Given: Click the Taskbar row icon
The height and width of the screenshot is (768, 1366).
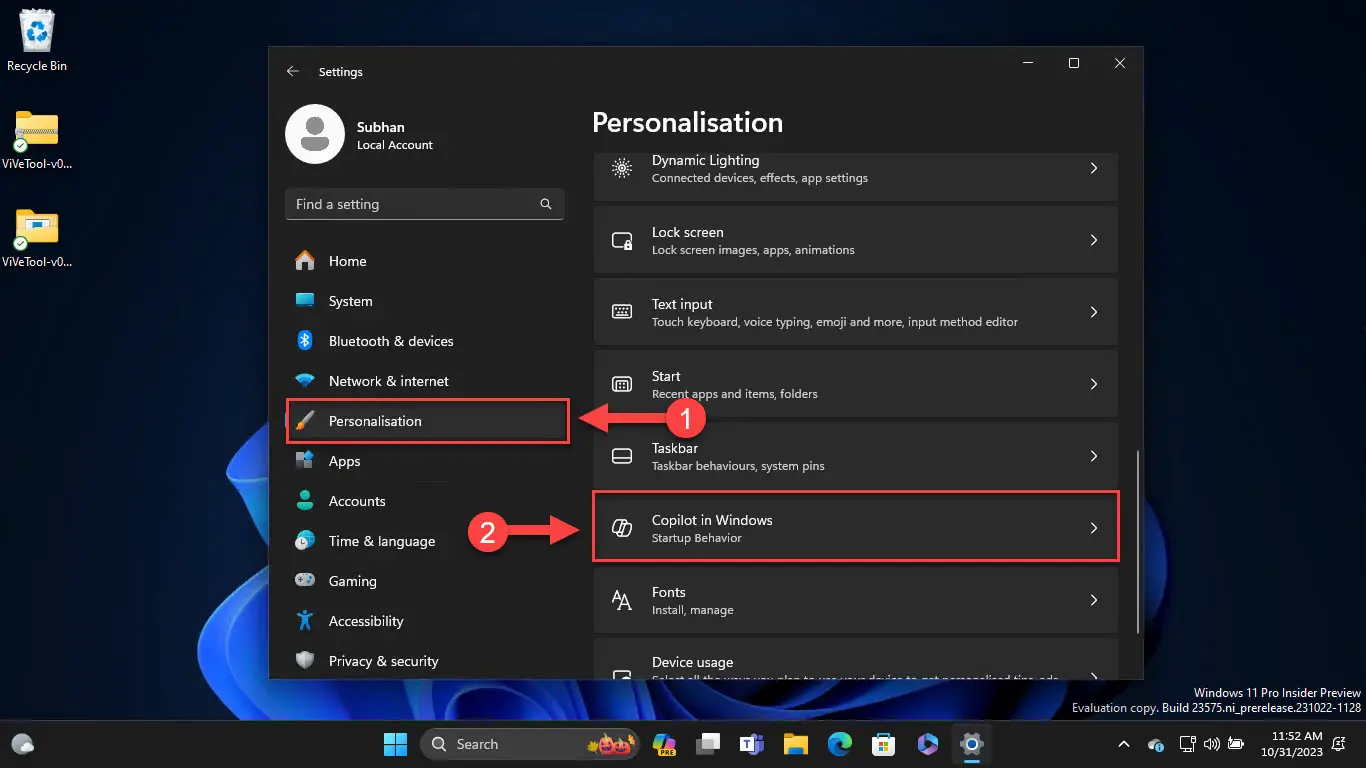Looking at the screenshot, I should coord(622,456).
